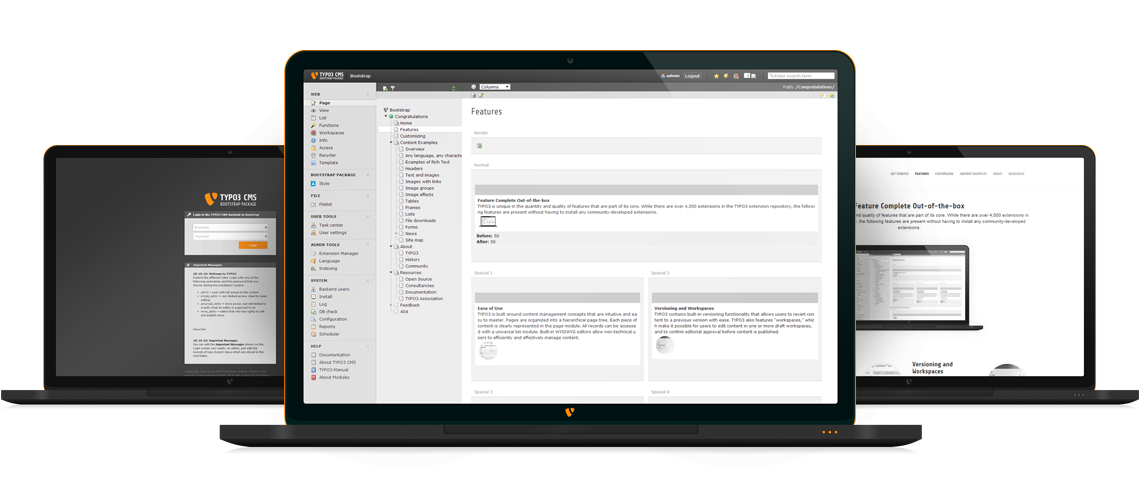This screenshot has width=1140, height=496.
Task: Click the orange Login button
Action: (x=253, y=244)
